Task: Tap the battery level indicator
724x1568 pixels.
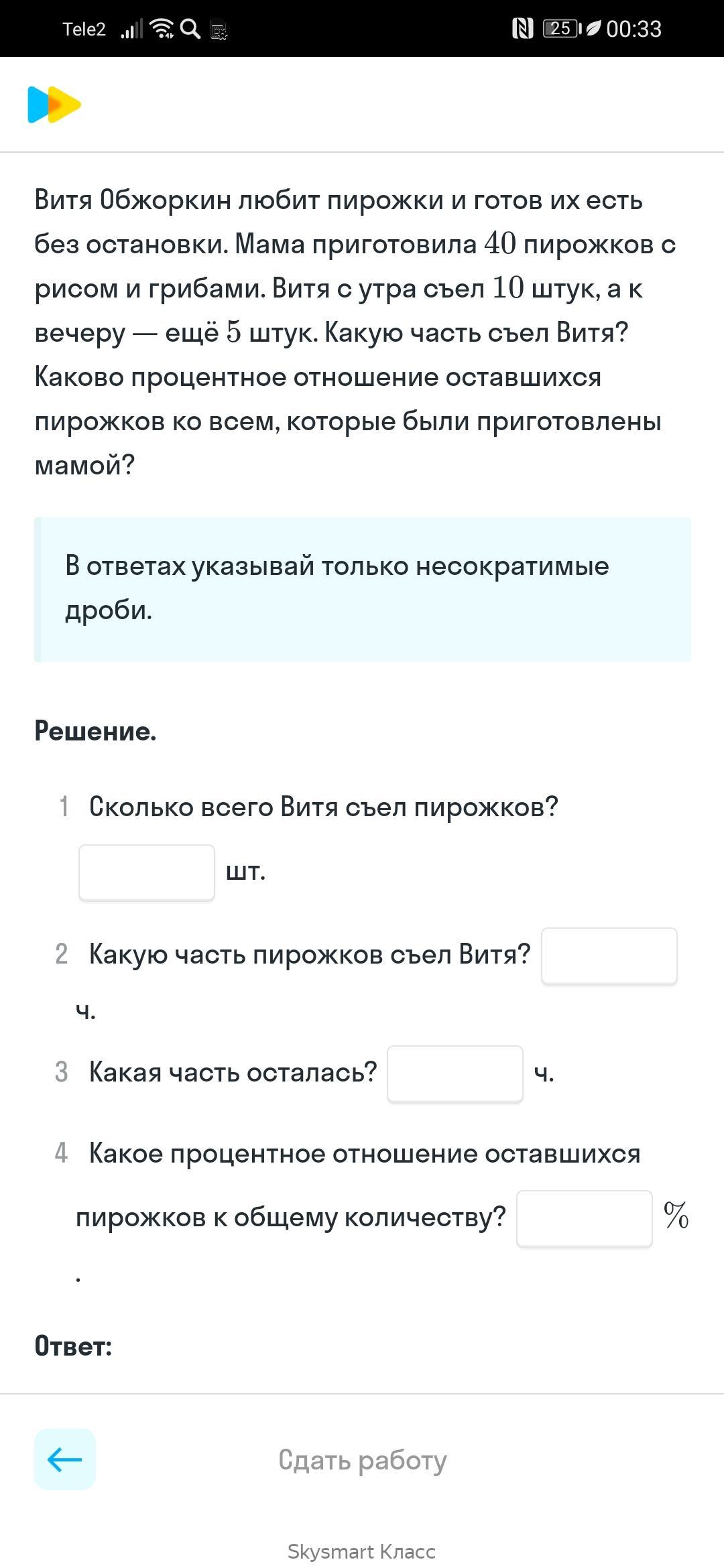Action: [x=560, y=29]
